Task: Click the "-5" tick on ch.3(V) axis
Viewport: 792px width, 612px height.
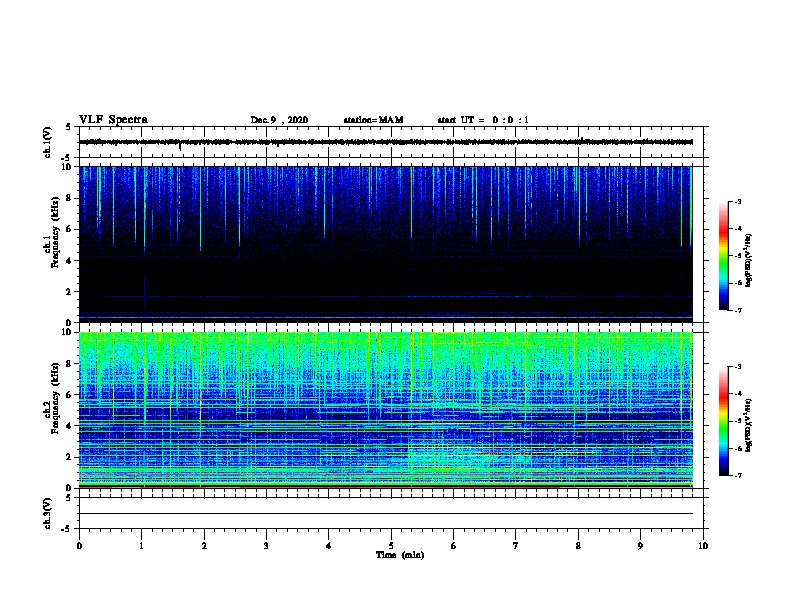Action: click(67, 529)
